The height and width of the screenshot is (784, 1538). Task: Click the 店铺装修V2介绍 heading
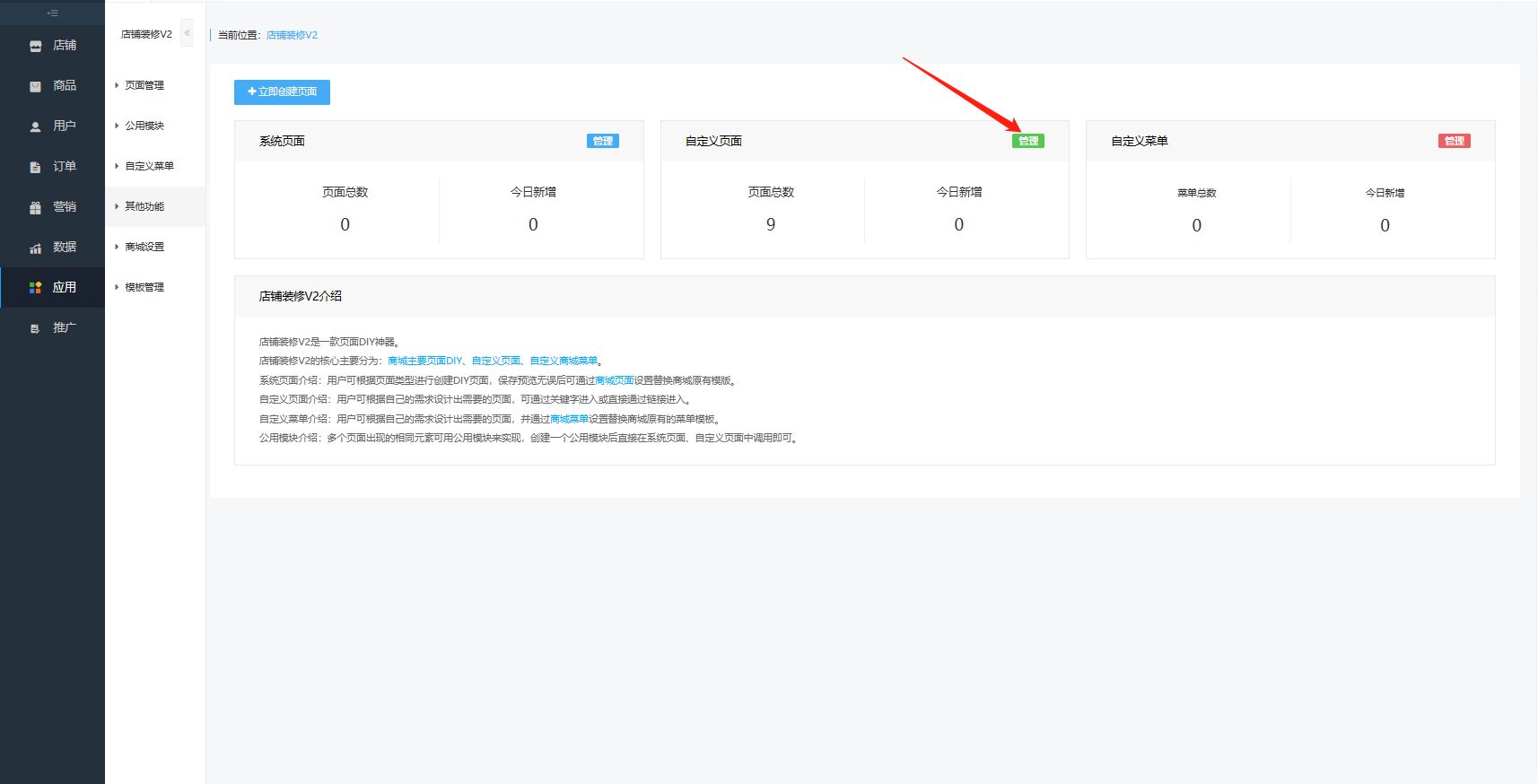coord(301,296)
